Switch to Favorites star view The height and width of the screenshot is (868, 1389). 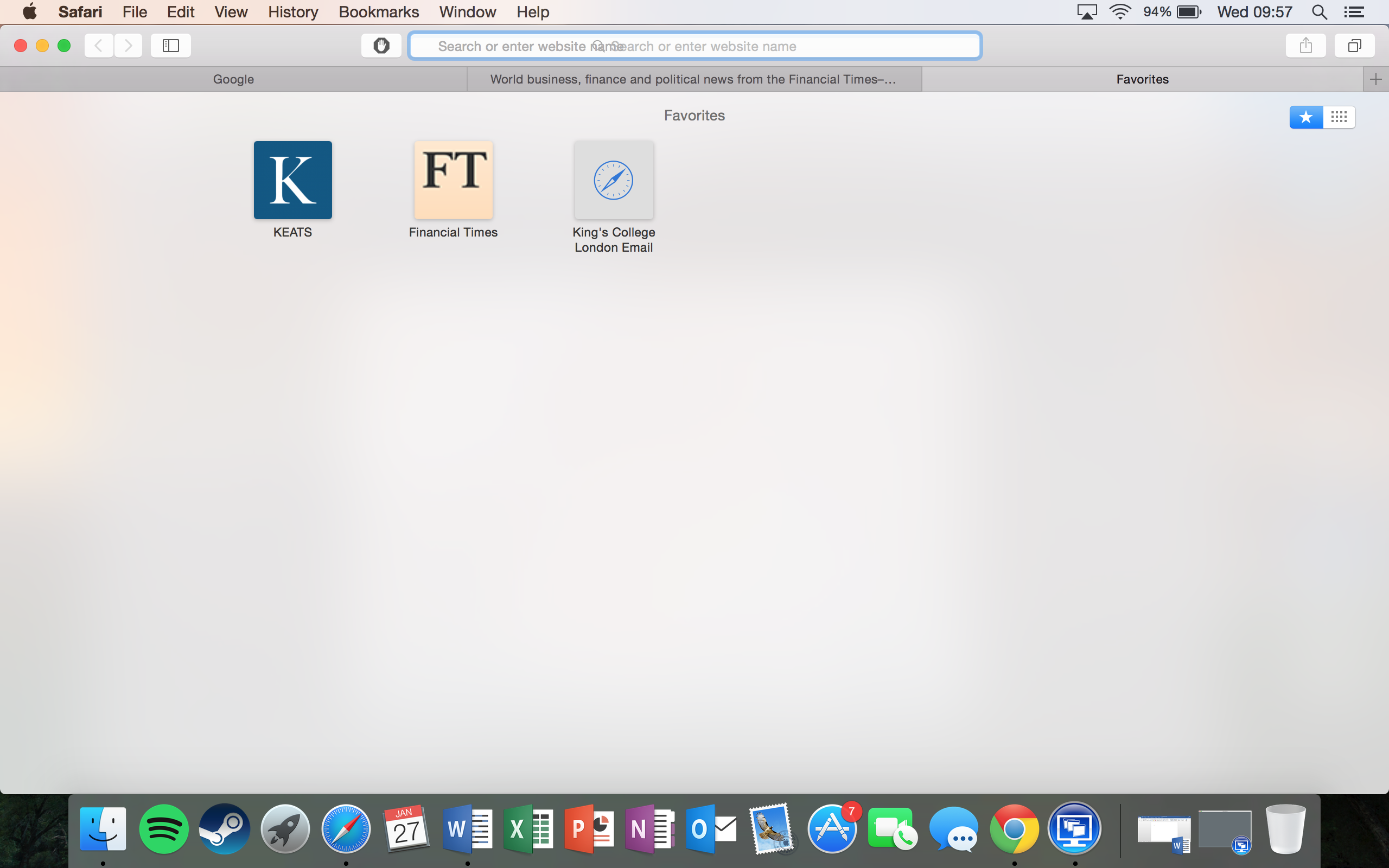point(1306,117)
